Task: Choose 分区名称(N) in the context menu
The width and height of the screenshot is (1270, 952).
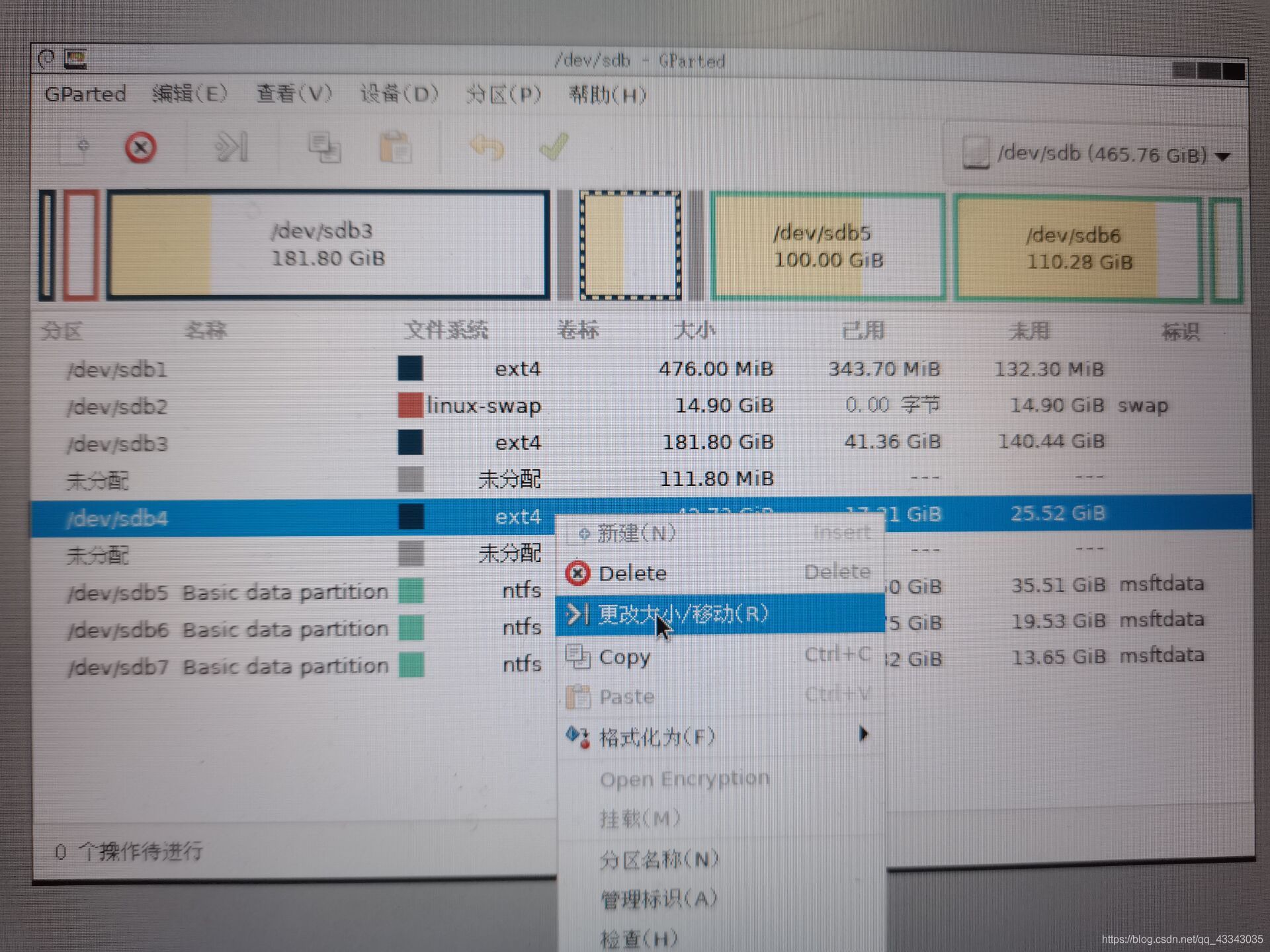Action: pyautogui.click(x=720, y=859)
